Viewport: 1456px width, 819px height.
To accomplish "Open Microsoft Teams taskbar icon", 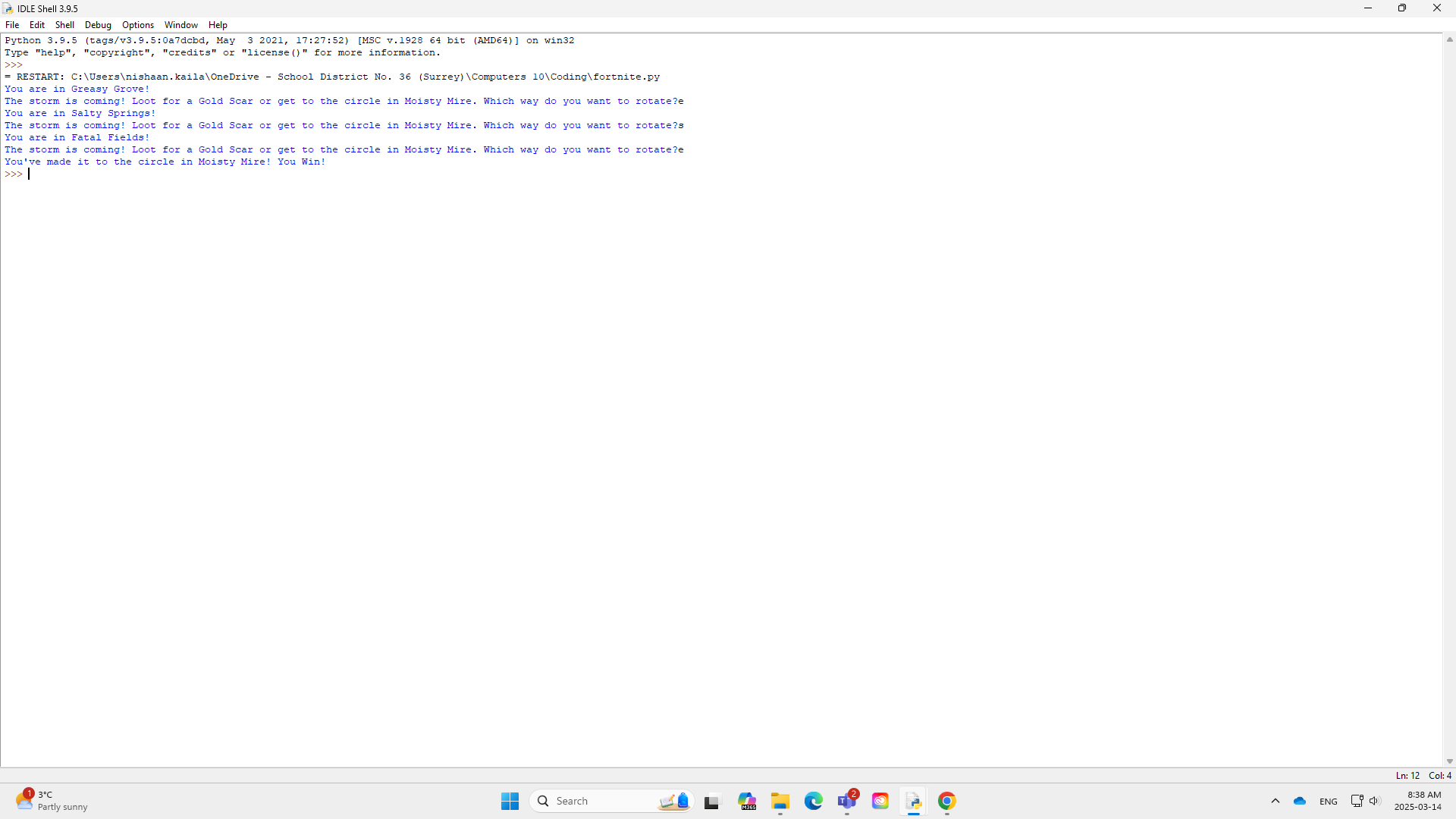I will 847,801.
